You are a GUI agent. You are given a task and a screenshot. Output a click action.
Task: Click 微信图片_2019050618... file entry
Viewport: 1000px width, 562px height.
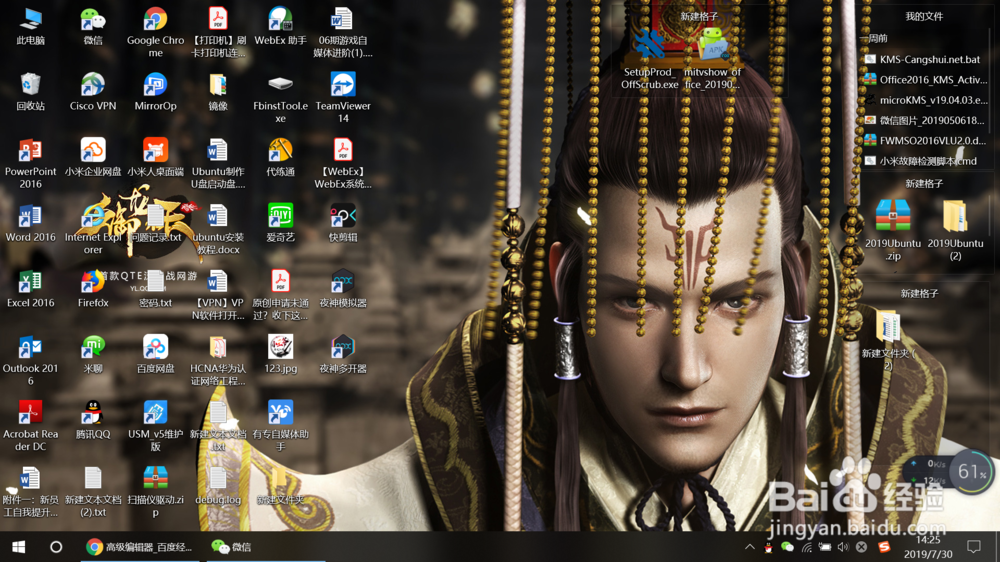[924, 121]
